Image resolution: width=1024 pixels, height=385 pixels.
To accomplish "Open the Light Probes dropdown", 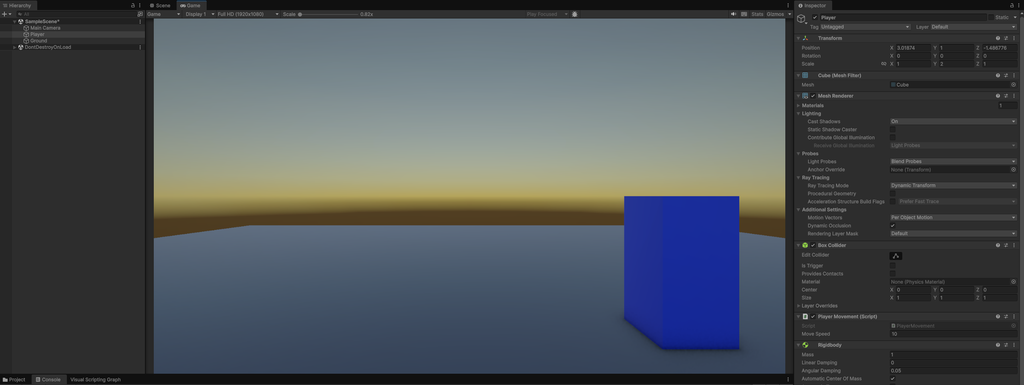I will tap(953, 161).
